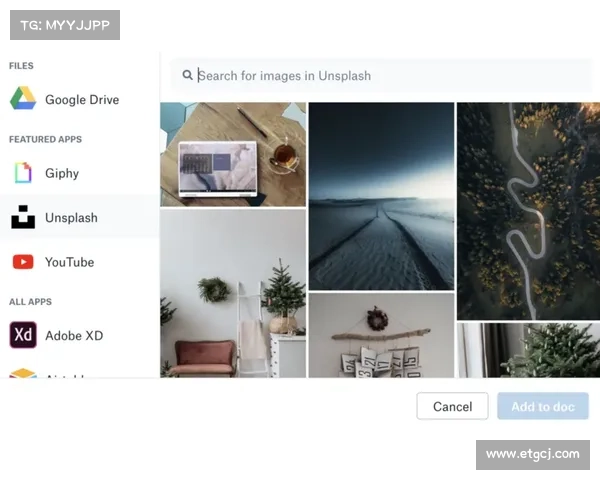
Task: Click the ALL APPS heading
Action: 31,302
